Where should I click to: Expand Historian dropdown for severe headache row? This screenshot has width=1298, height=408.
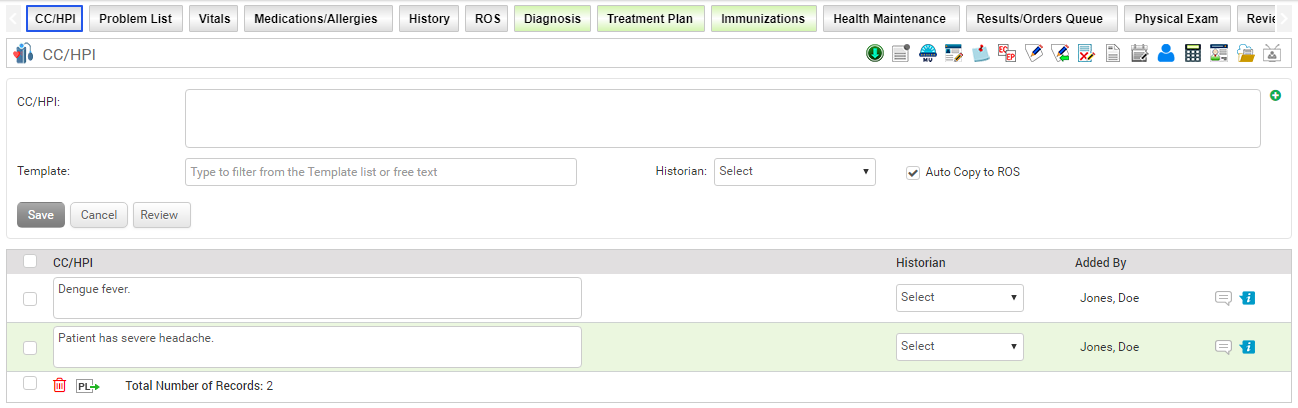pyautogui.click(x=959, y=347)
